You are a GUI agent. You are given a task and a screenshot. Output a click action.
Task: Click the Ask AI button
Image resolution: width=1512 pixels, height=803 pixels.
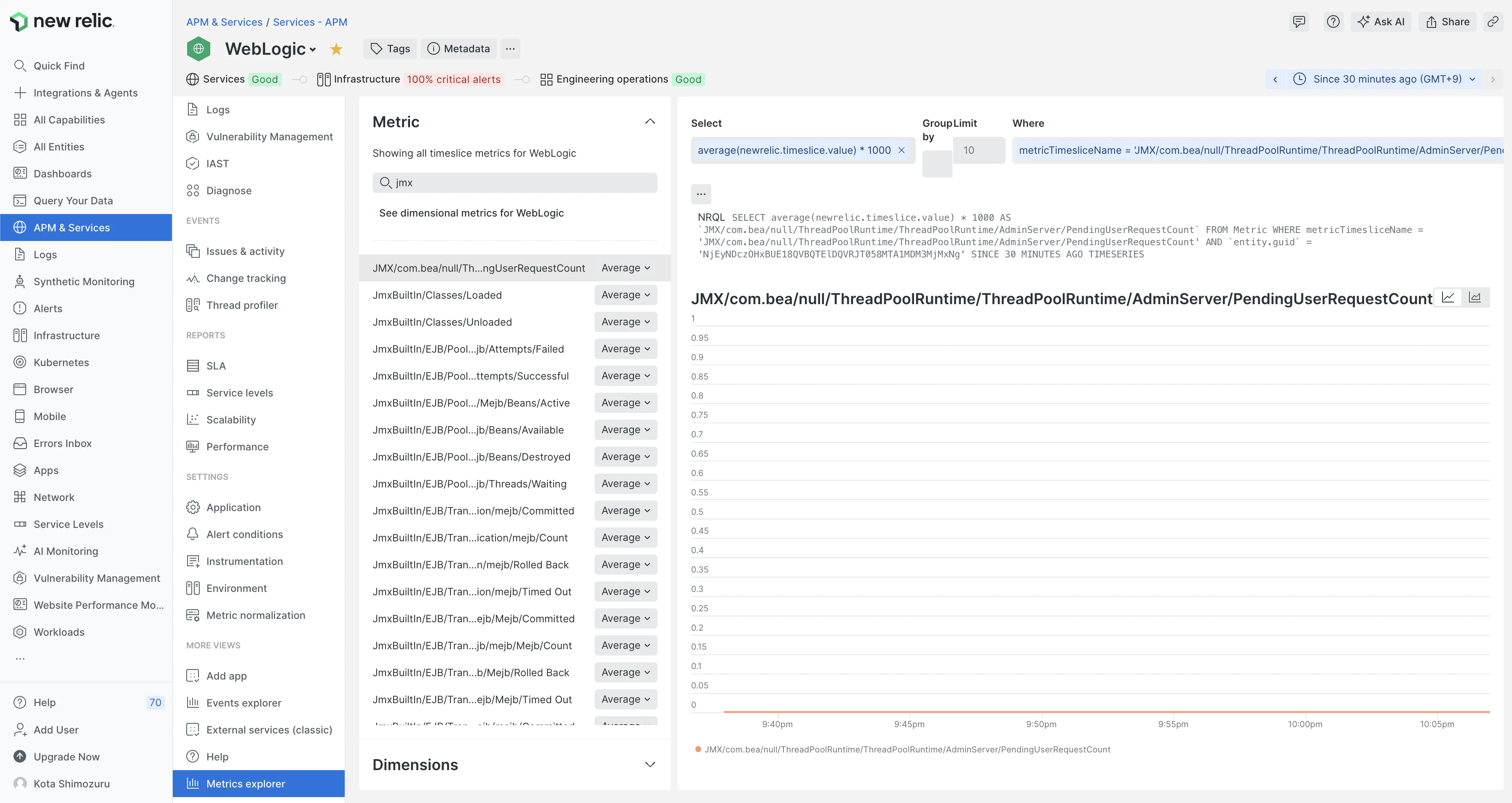(x=1381, y=22)
